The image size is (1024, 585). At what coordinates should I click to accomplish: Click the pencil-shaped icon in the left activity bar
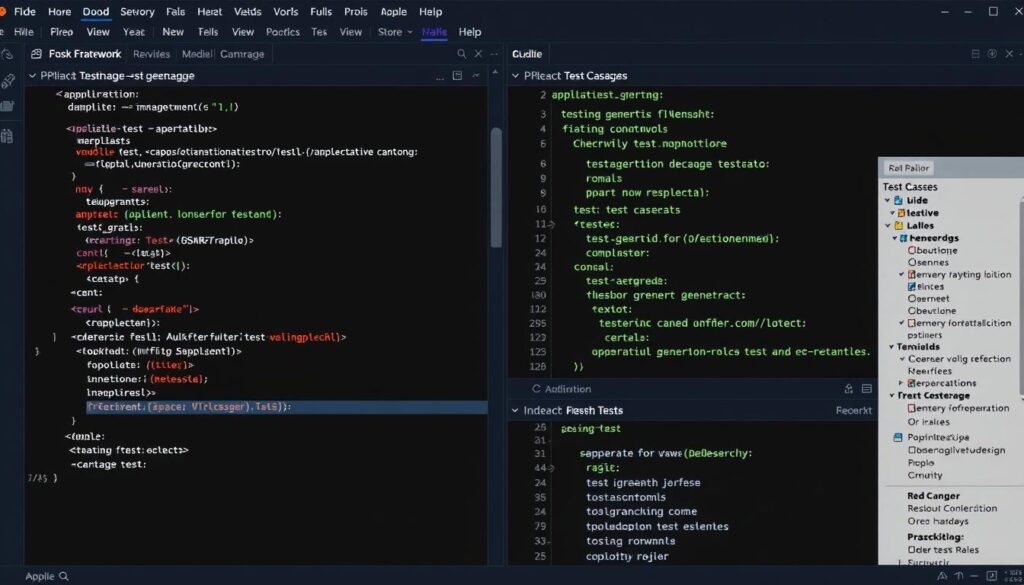tap(8, 81)
